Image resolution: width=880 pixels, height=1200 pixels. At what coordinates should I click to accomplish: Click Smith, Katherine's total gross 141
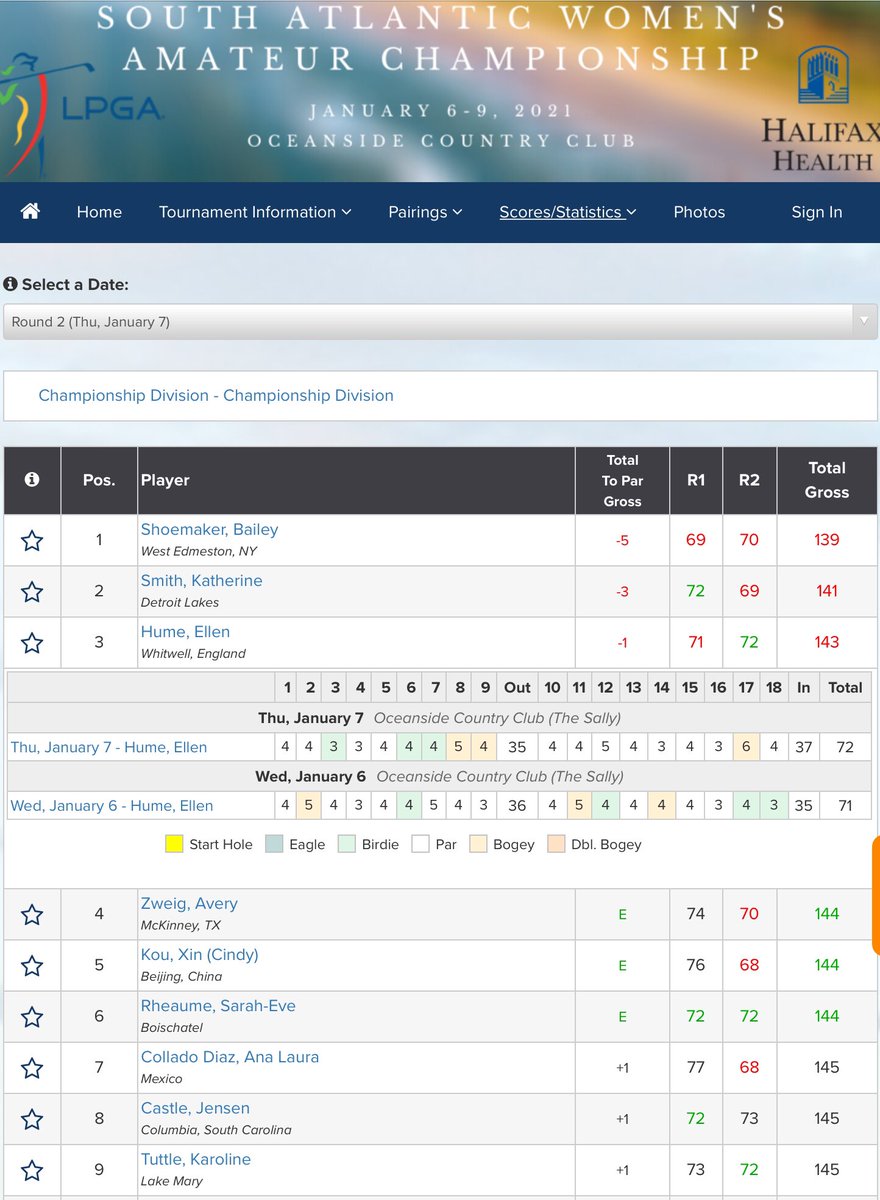coord(827,591)
